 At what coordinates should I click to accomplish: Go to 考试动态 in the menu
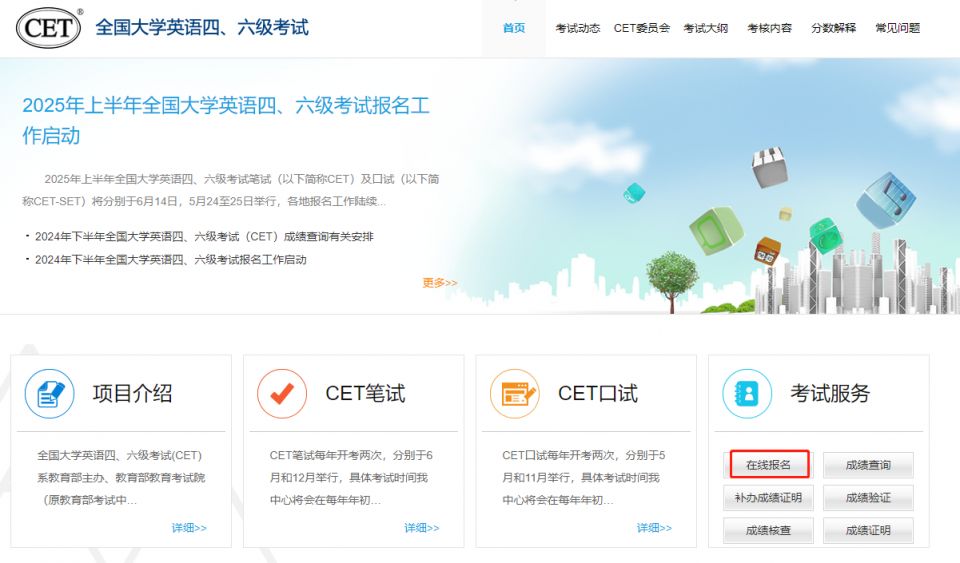577,28
